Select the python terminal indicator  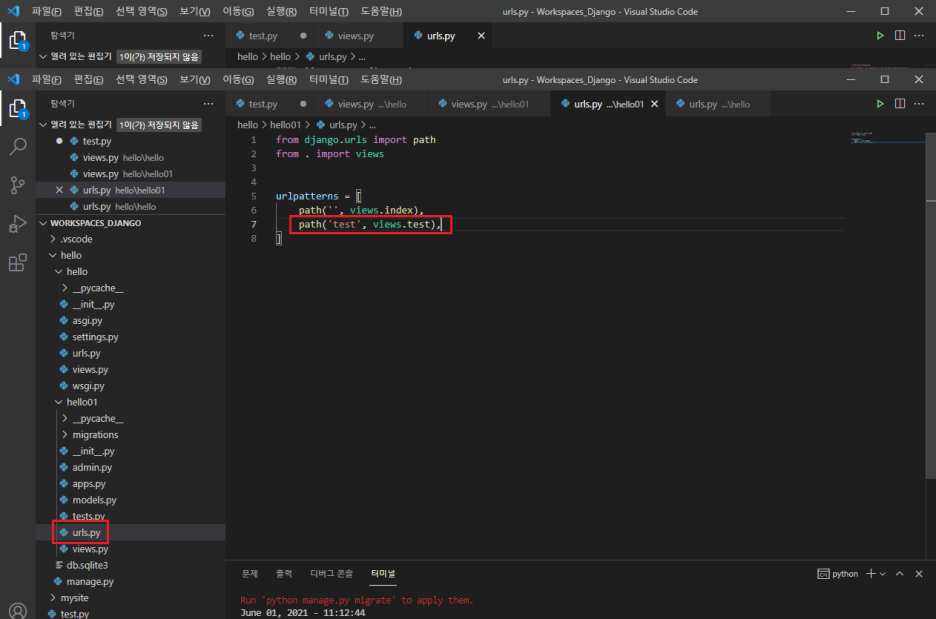click(x=838, y=574)
